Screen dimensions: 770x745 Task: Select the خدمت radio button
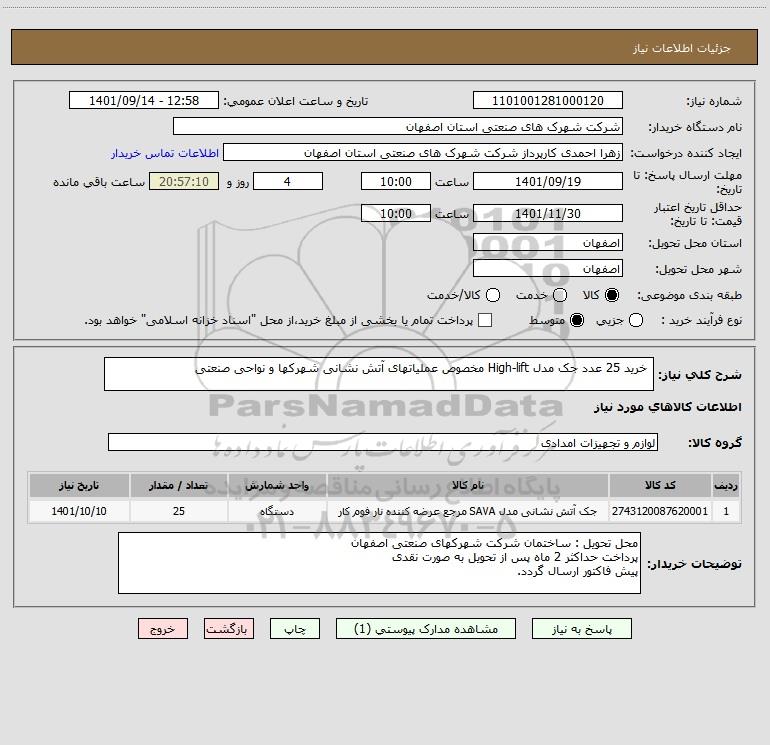(x=559, y=295)
